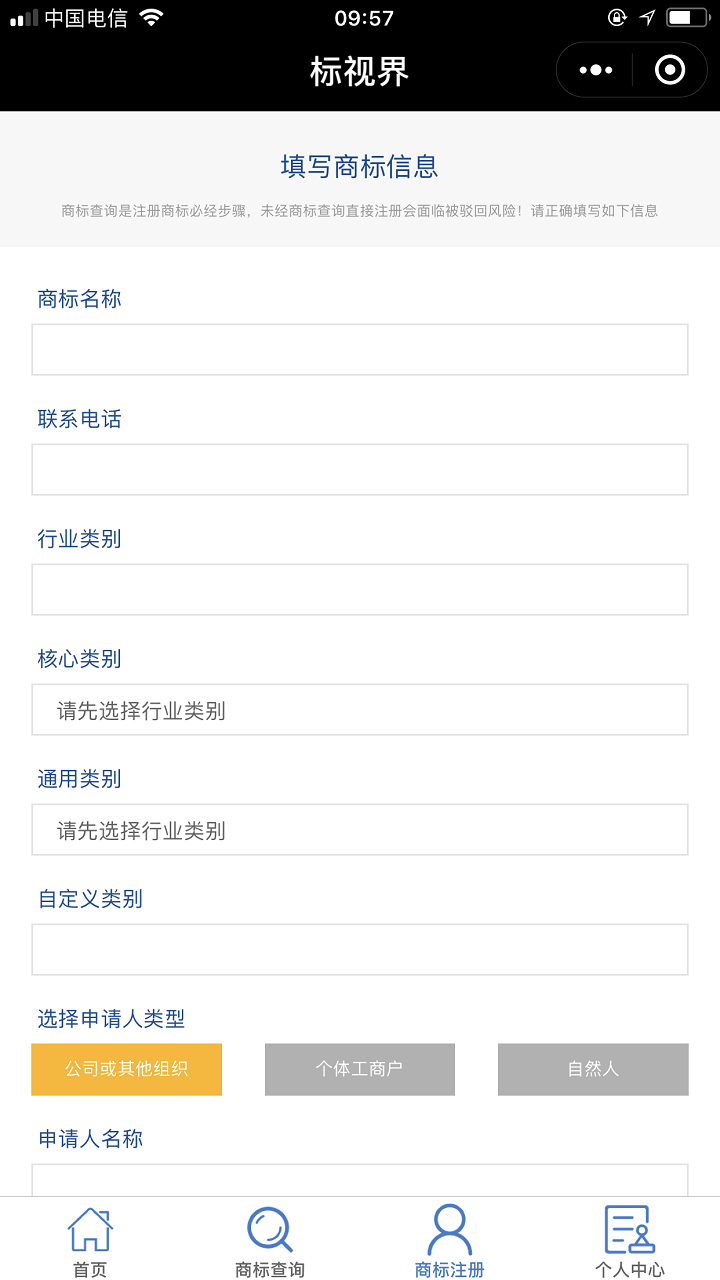Select 个体工商户 applicant type
The width and height of the screenshot is (720, 1280).
coord(360,1069)
